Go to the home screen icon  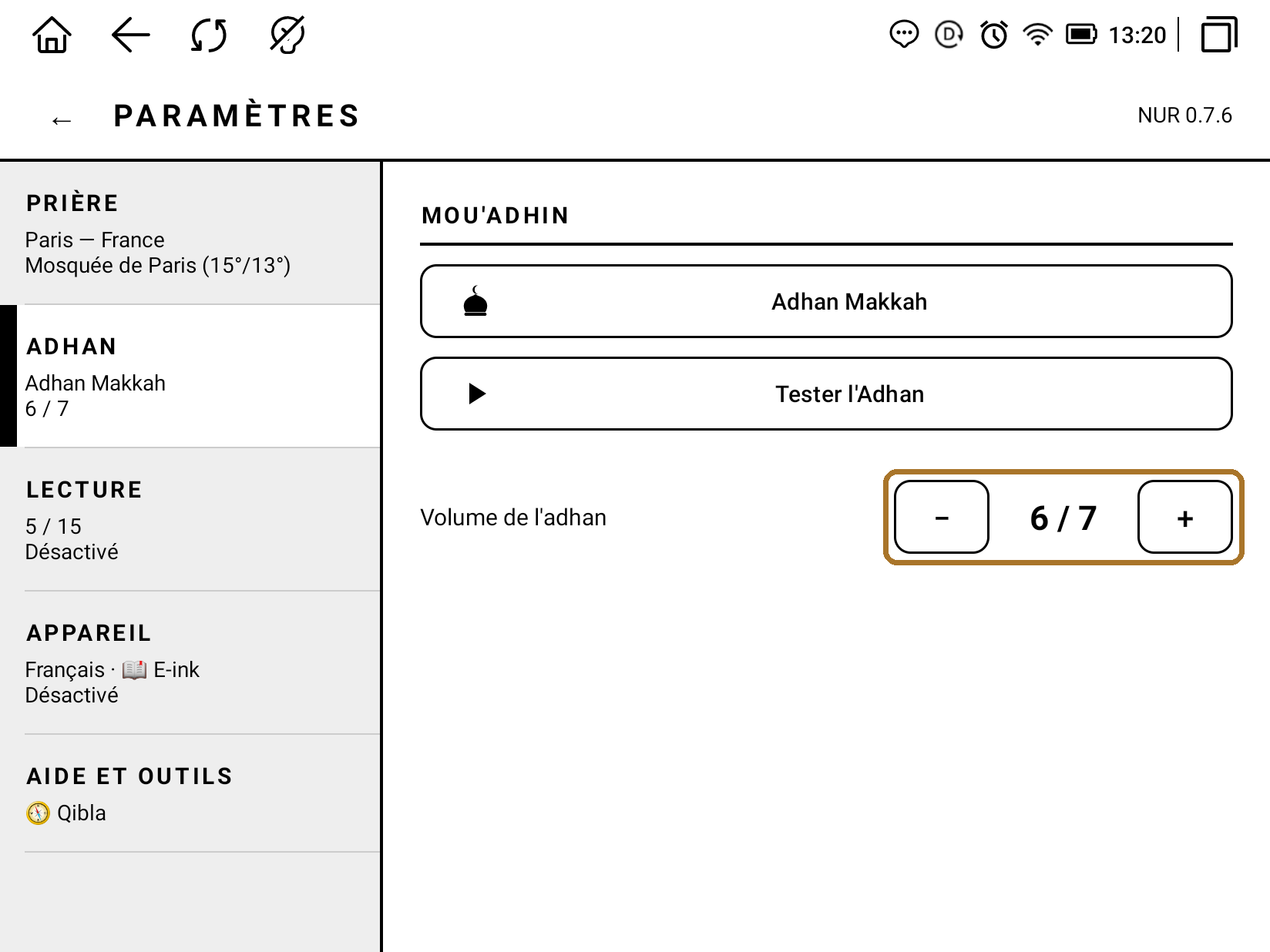52,35
